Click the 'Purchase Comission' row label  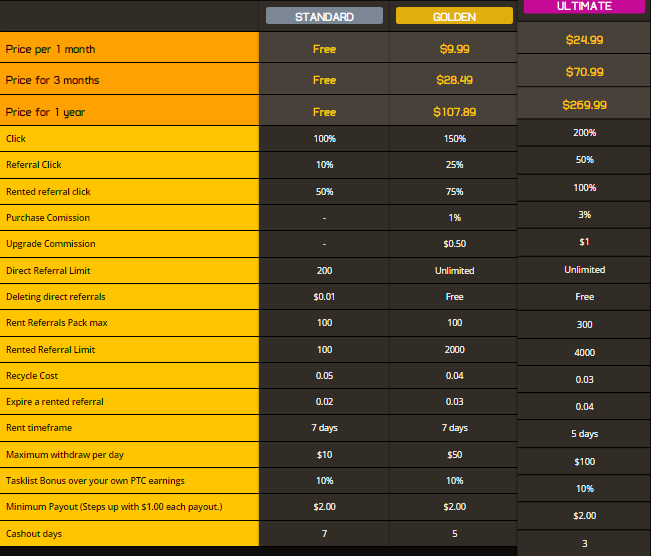(48, 218)
